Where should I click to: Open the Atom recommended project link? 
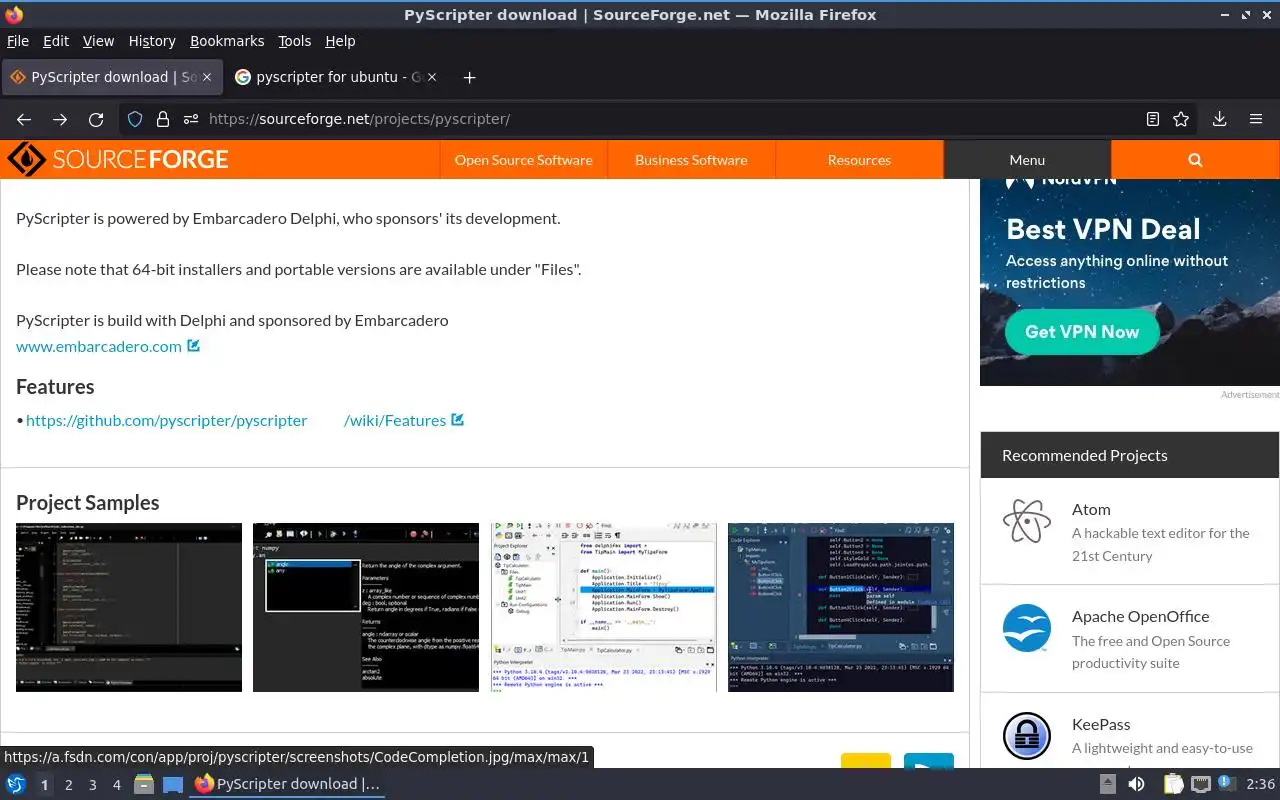pyautogui.click(x=1091, y=509)
